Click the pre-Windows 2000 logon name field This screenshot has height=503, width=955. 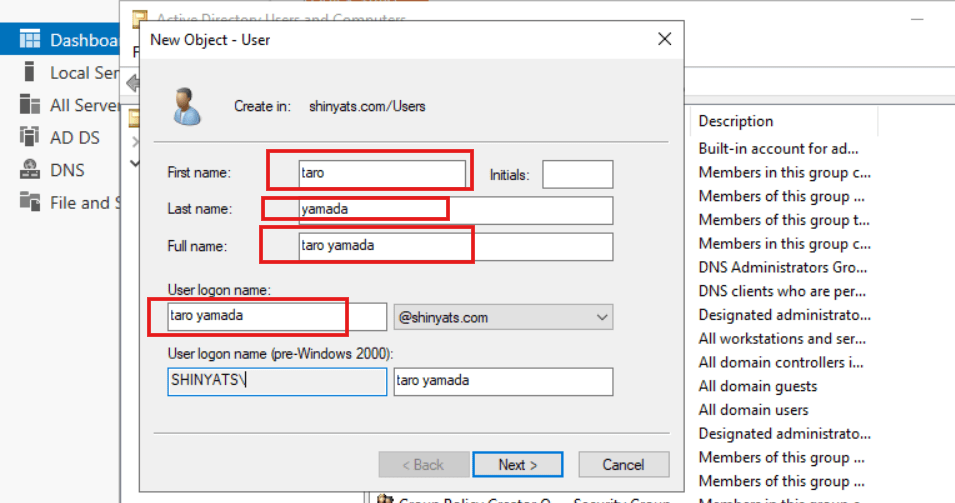coord(503,381)
